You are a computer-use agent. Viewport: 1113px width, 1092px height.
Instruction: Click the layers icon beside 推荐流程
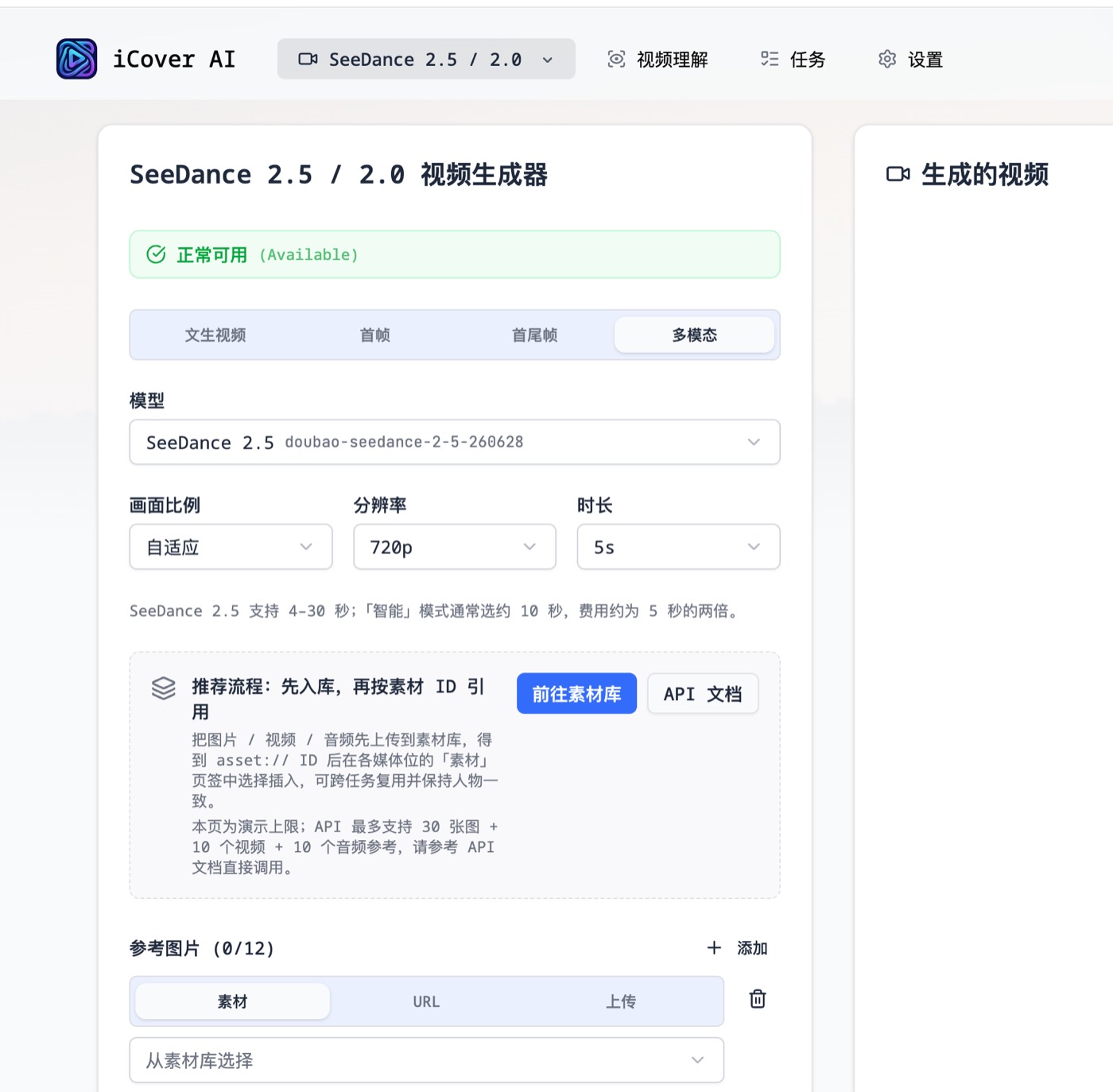[164, 688]
